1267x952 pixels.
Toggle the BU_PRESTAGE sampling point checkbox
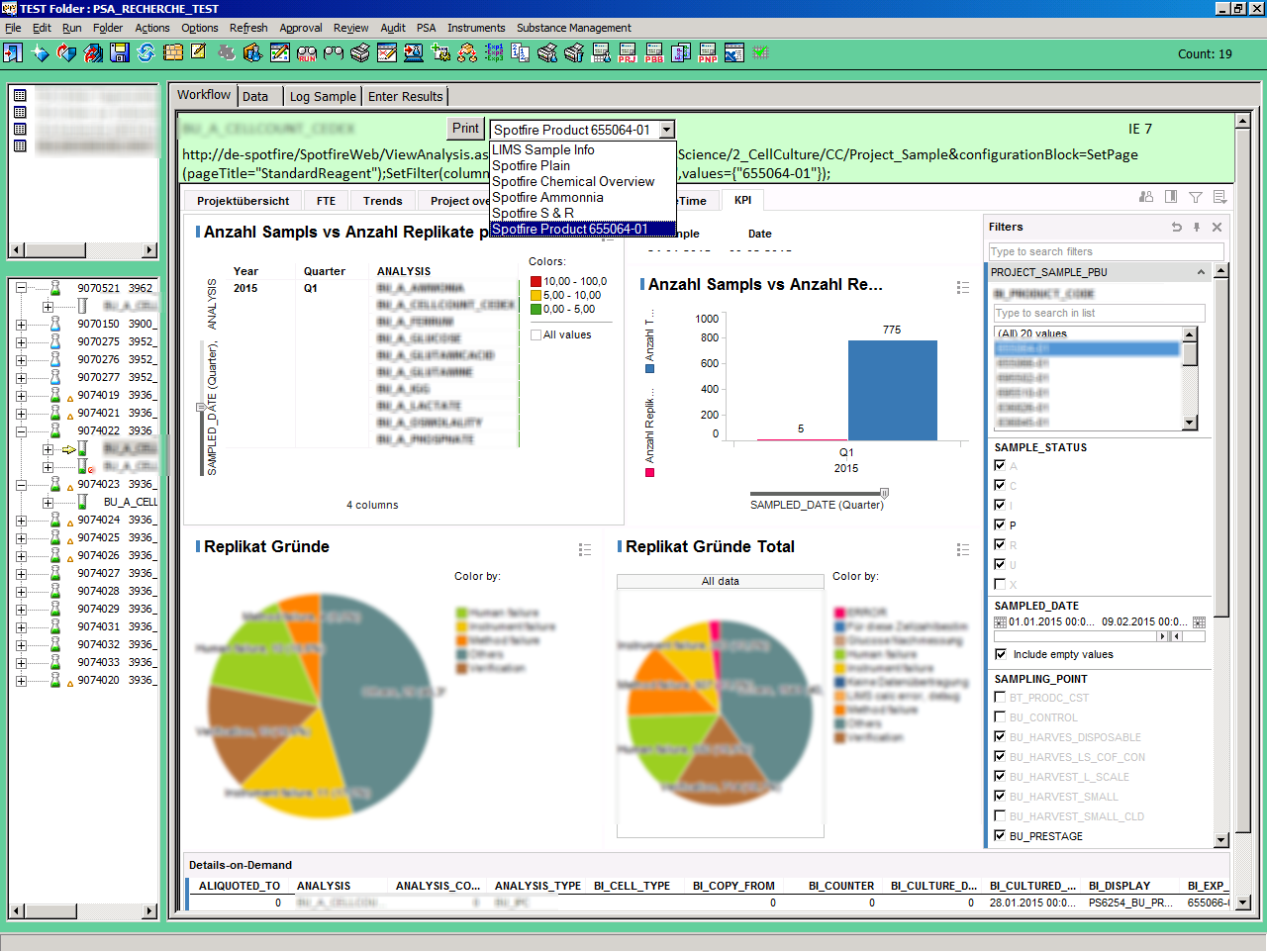click(x=1000, y=836)
